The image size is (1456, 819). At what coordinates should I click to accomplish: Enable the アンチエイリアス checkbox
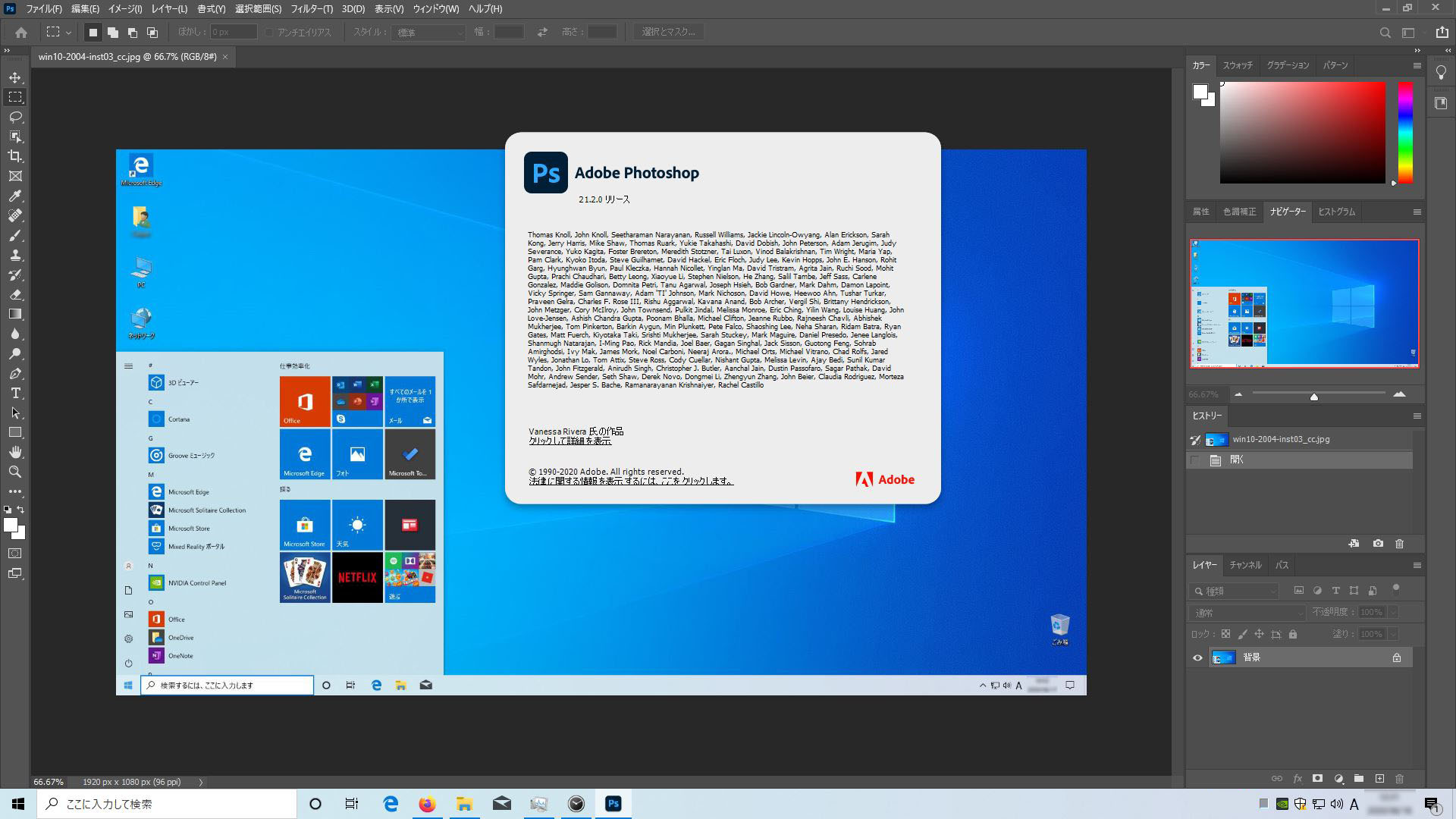point(269,33)
